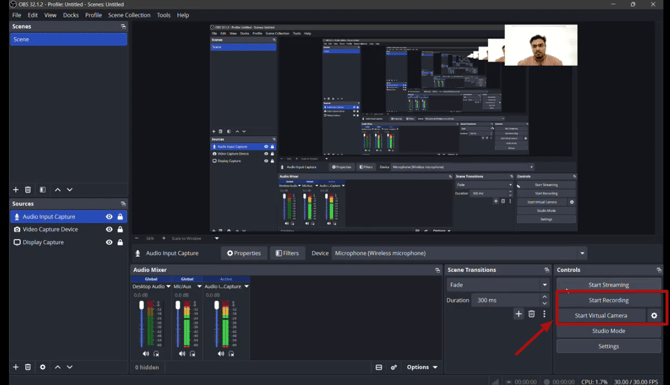Open the Docks menu
Screen dimensions: 670x385
(71, 15)
